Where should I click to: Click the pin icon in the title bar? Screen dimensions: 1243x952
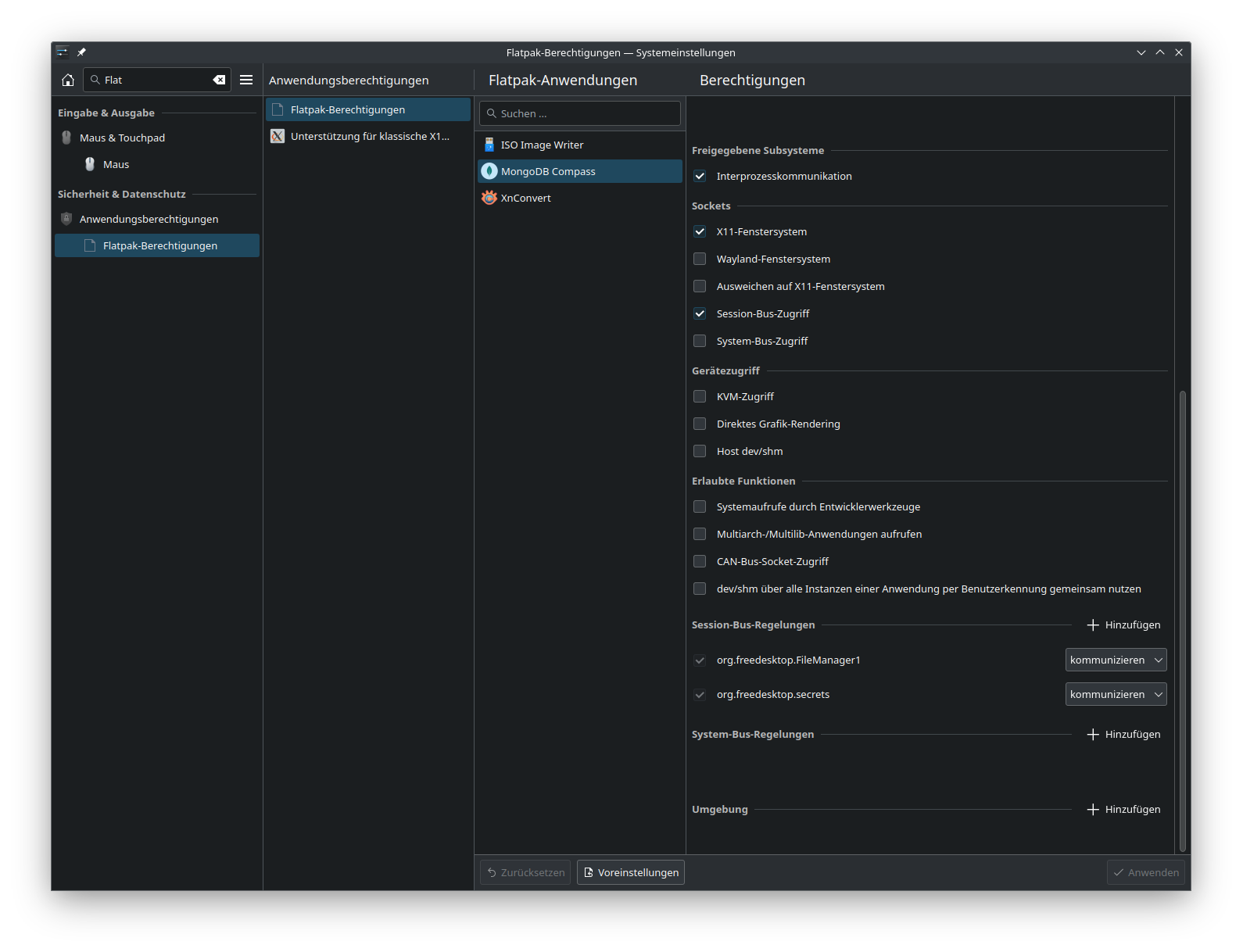[81, 52]
